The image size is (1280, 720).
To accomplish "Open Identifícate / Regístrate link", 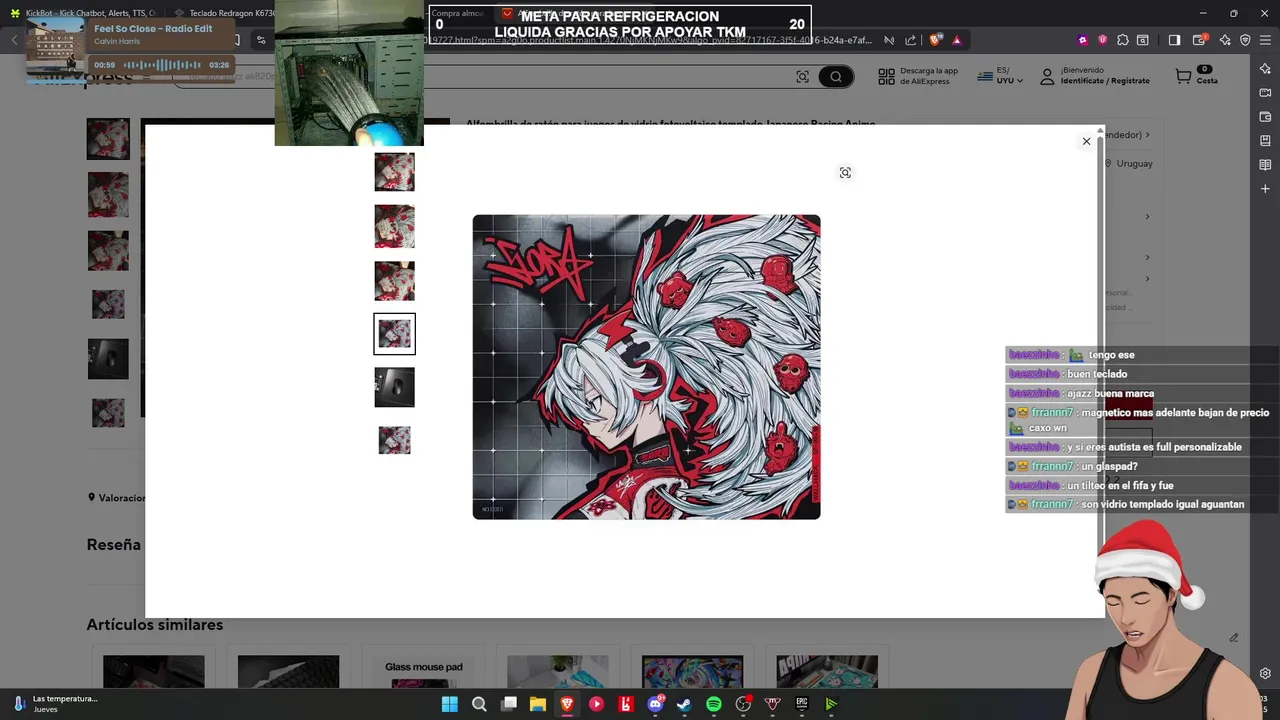I will 1105,81.
